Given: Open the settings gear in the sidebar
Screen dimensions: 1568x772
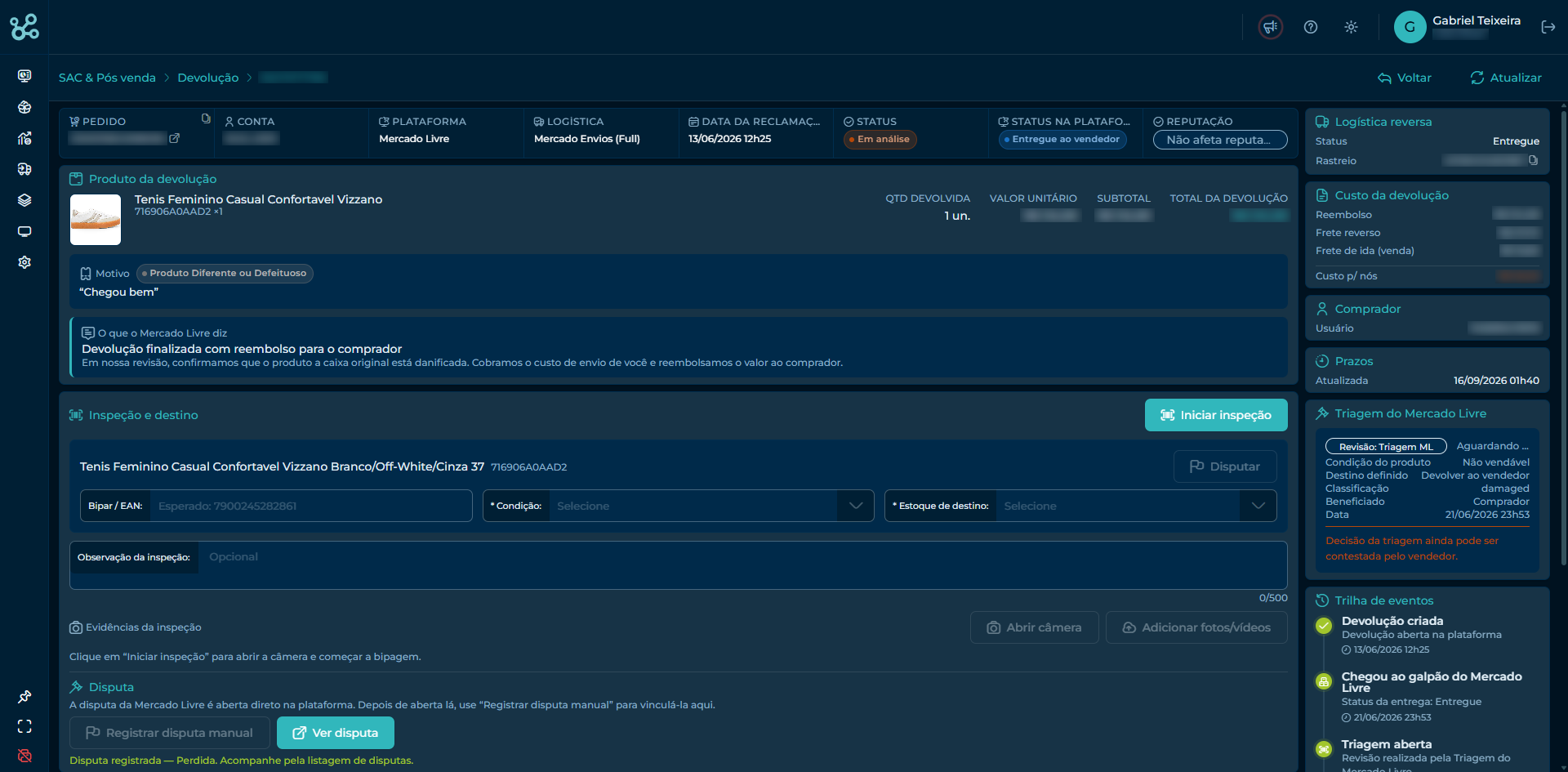Looking at the screenshot, I should (x=24, y=262).
